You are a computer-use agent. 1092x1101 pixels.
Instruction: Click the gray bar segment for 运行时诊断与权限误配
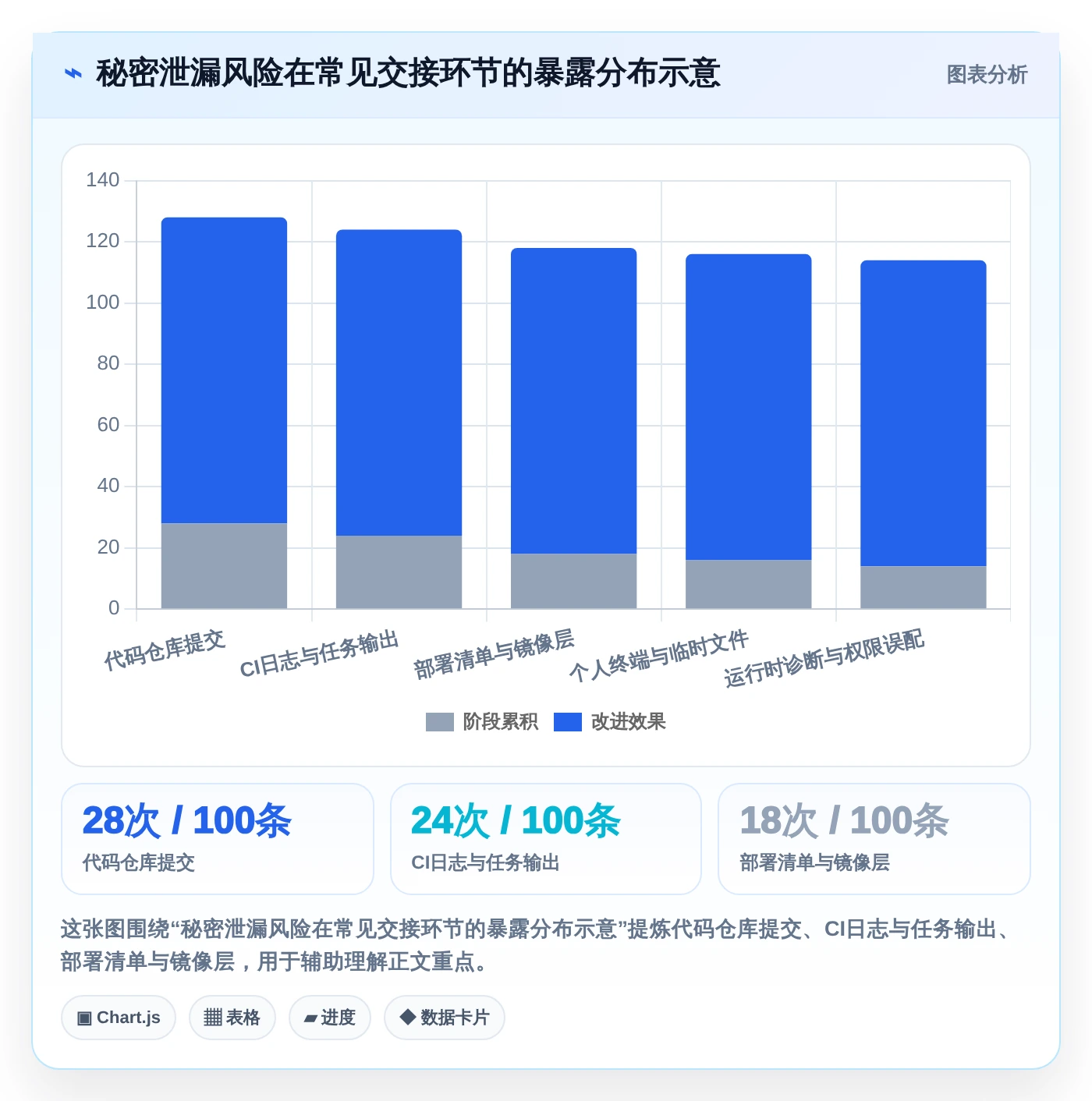(x=924, y=588)
